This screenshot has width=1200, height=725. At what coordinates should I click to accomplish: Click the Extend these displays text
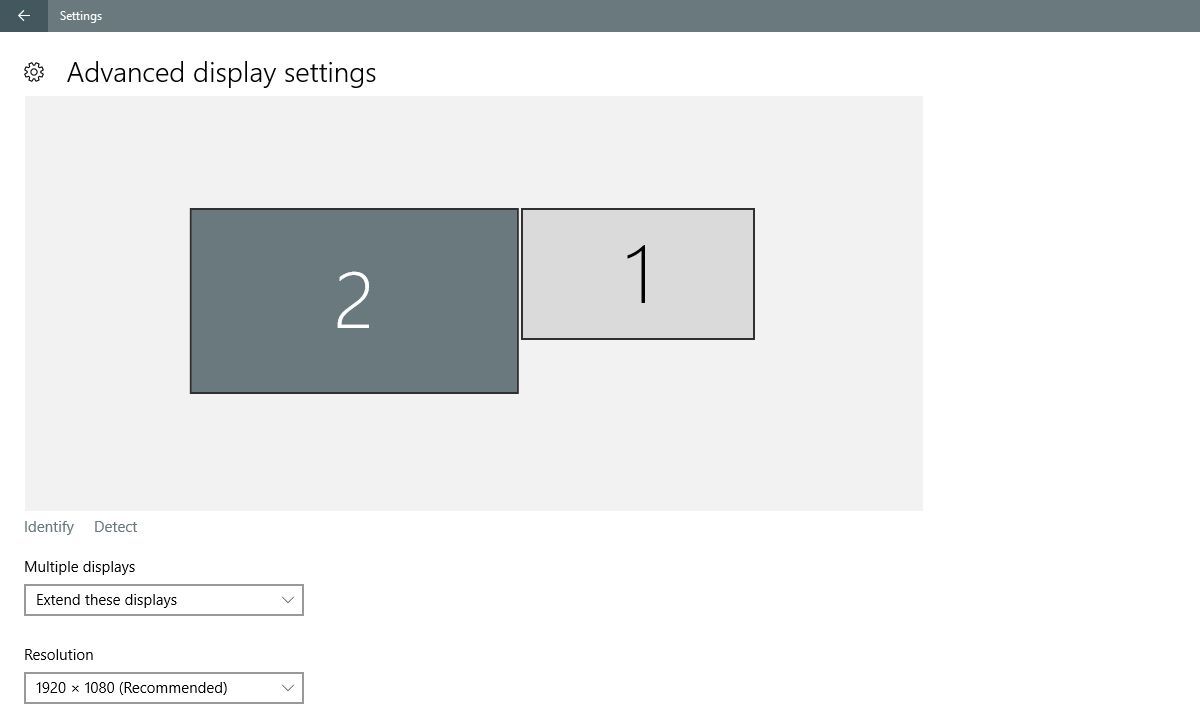click(107, 600)
